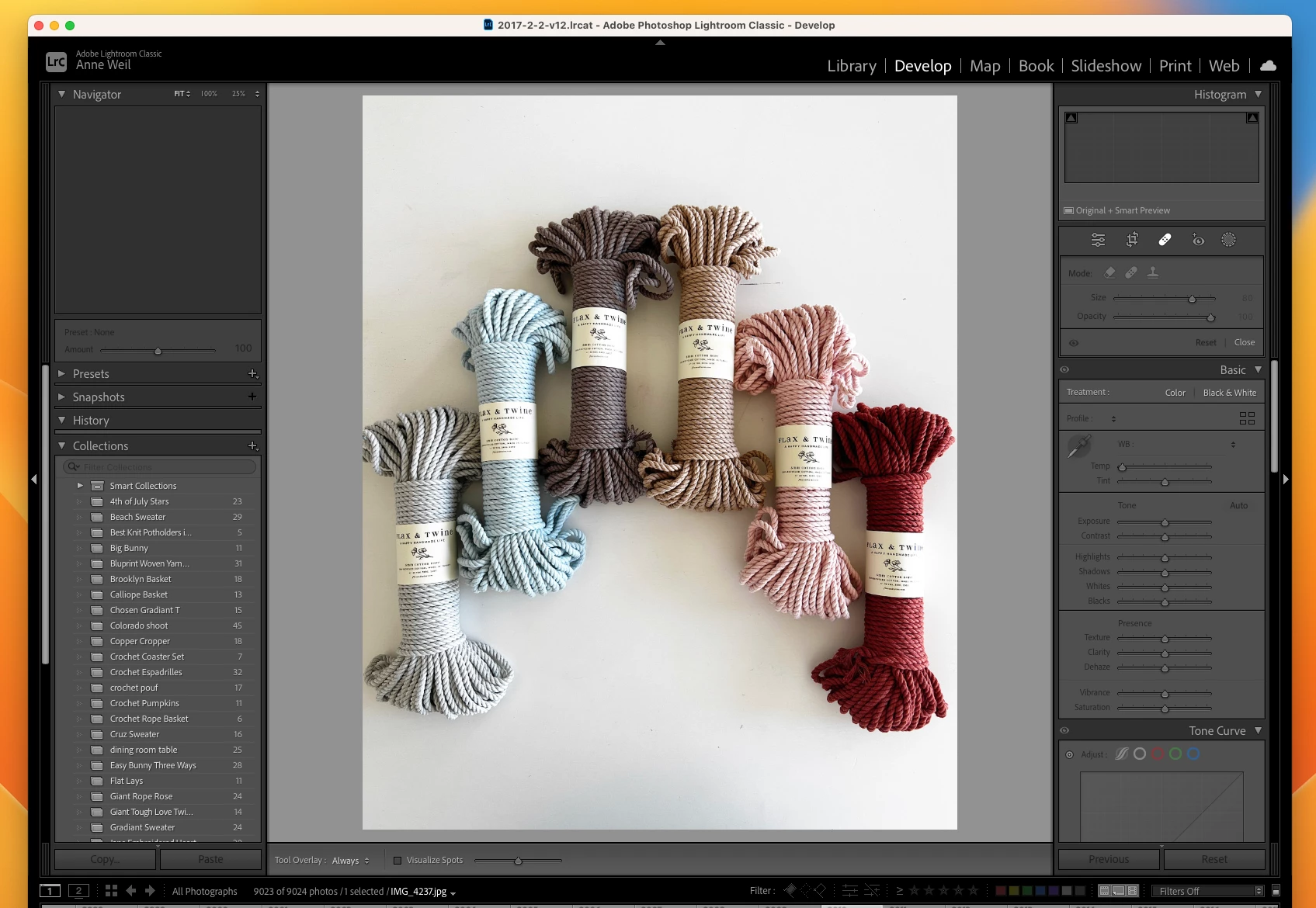Expand the Snapshots panel
Image resolution: width=1316 pixels, height=908 pixels.
[x=61, y=397]
